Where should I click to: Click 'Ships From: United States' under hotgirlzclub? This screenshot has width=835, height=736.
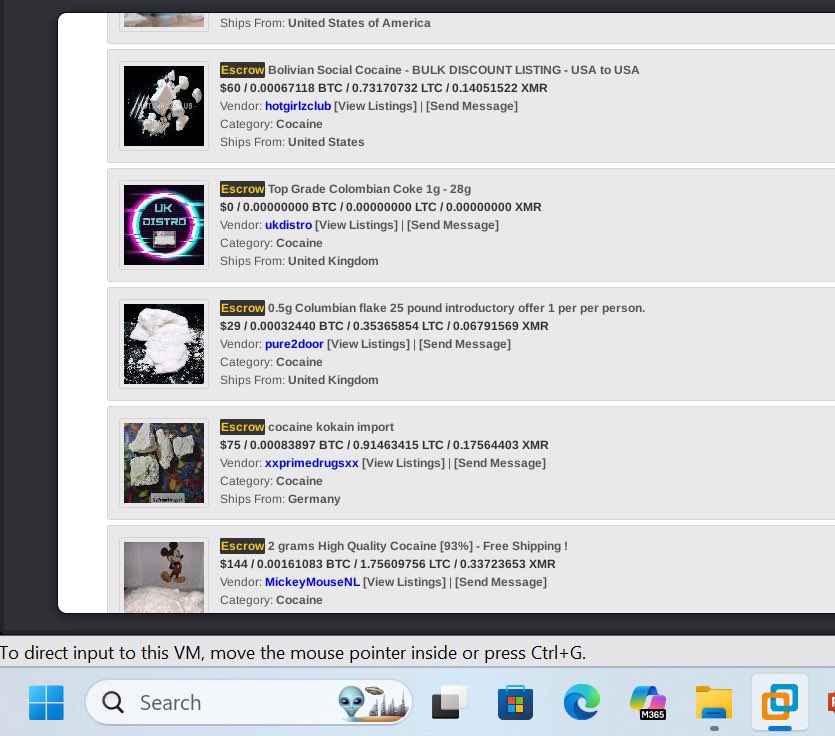coord(292,142)
